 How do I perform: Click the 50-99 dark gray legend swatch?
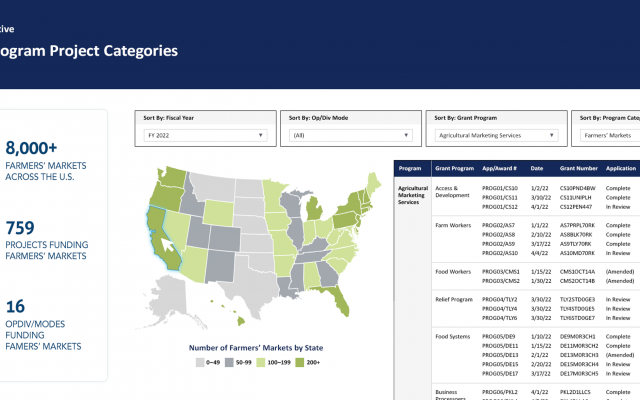pyautogui.click(x=229, y=363)
